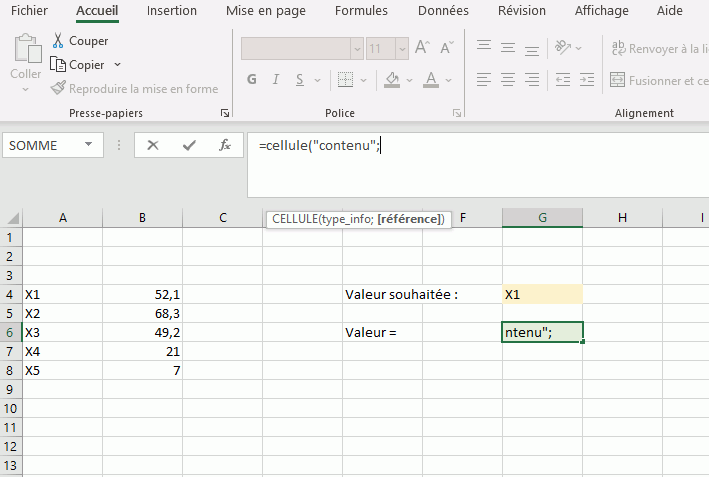The image size is (709, 477).
Task: Click the Fusionner et centrer button
Action: point(659,80)
